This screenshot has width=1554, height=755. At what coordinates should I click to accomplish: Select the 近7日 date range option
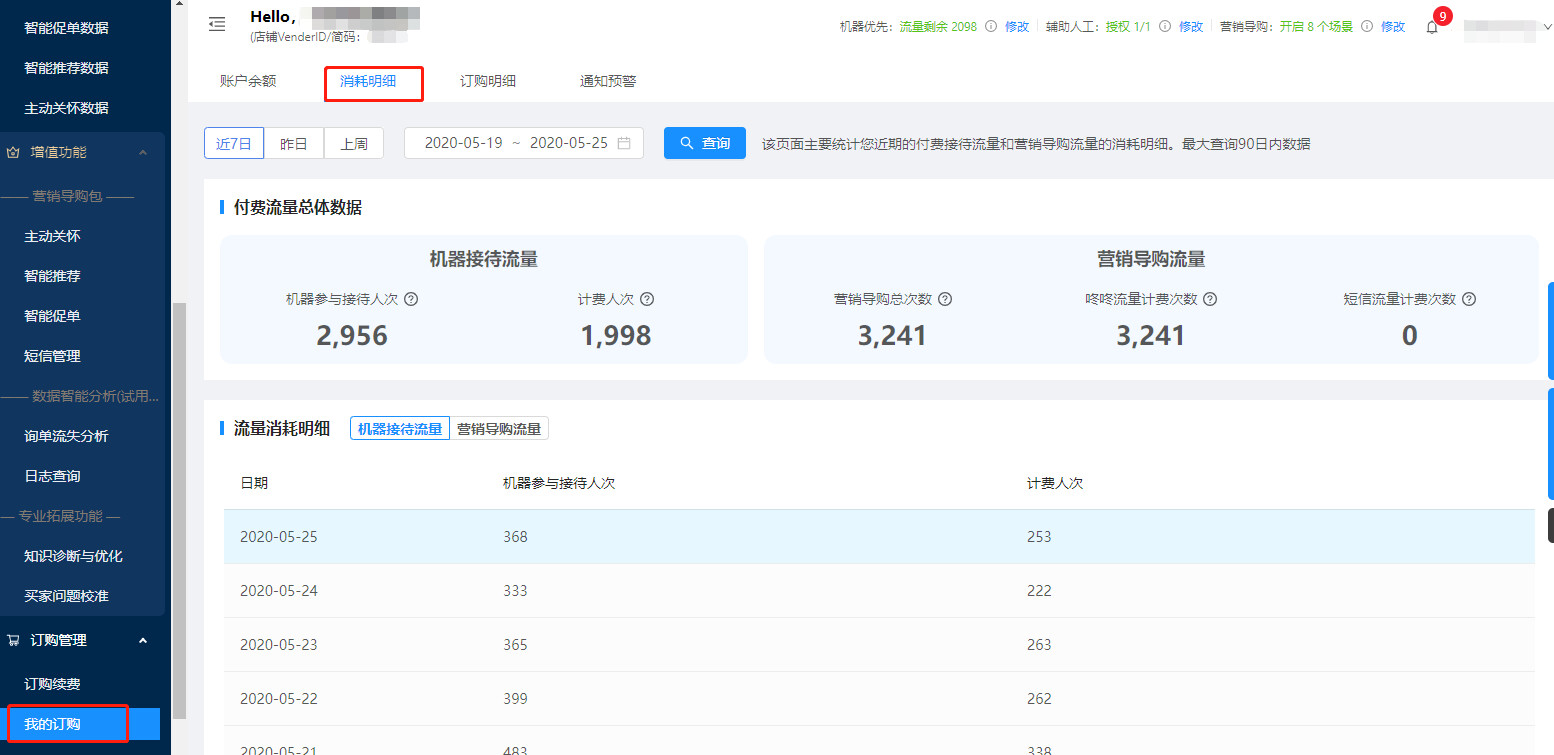[x=234, y=143]
